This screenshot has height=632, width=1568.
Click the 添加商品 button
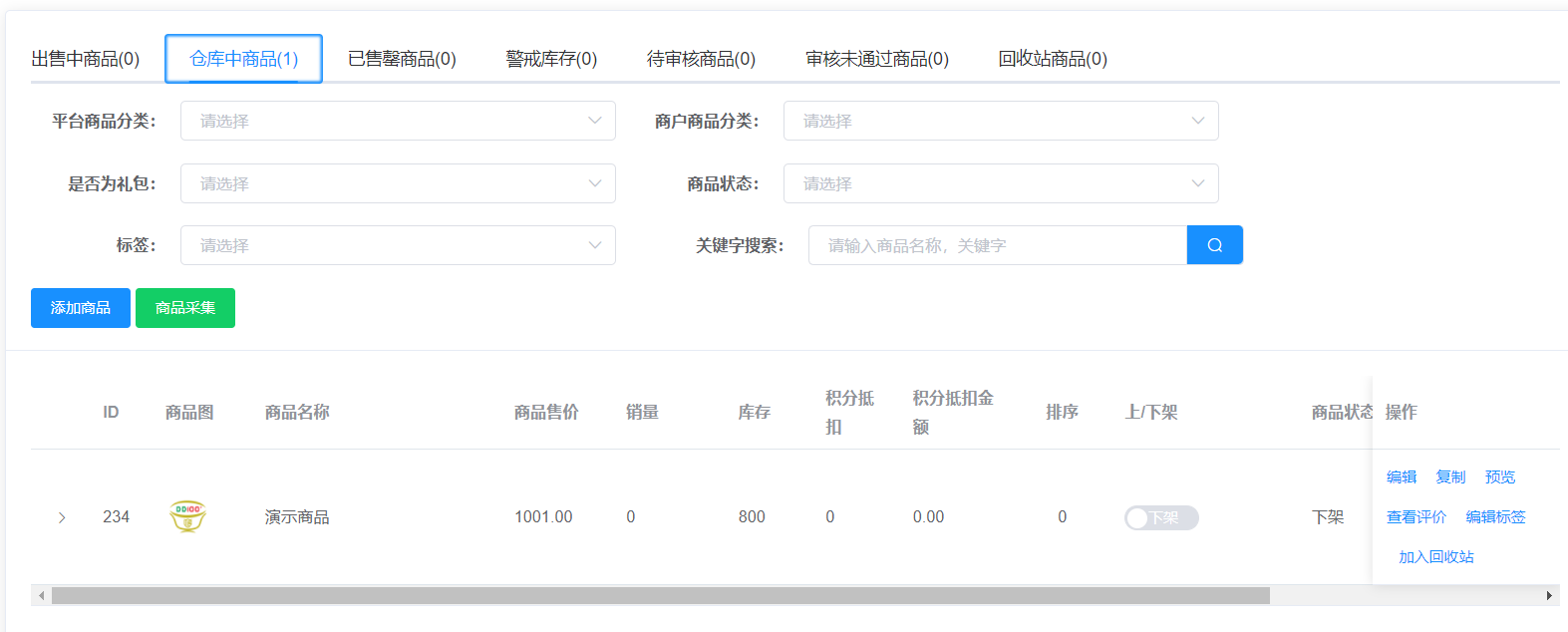(x=81, y=308)
